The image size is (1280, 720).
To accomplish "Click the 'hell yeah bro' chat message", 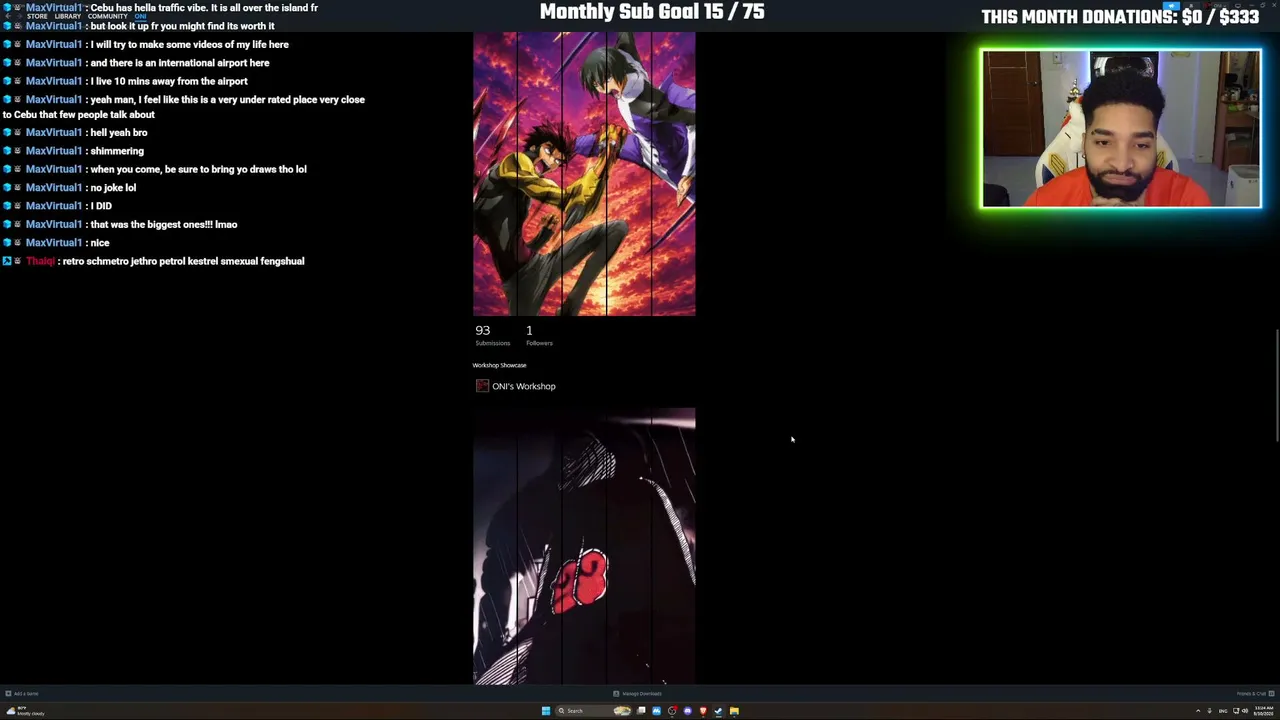I will click(118, 133).
